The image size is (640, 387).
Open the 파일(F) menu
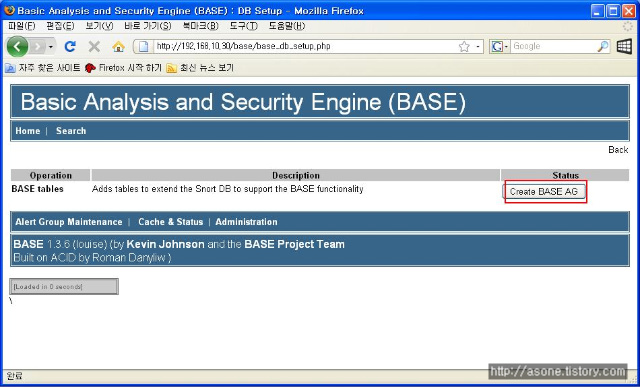point(21,26)
